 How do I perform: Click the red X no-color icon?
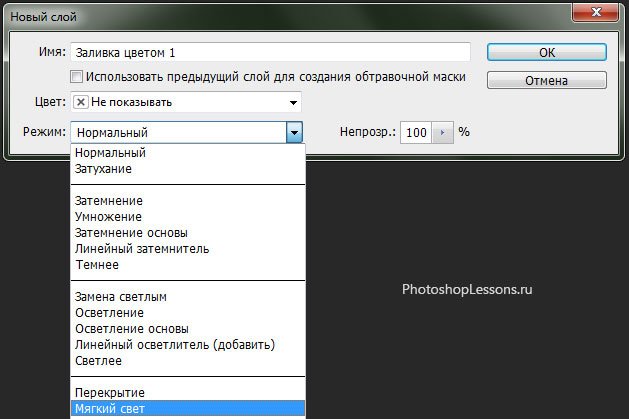(80, 102)
